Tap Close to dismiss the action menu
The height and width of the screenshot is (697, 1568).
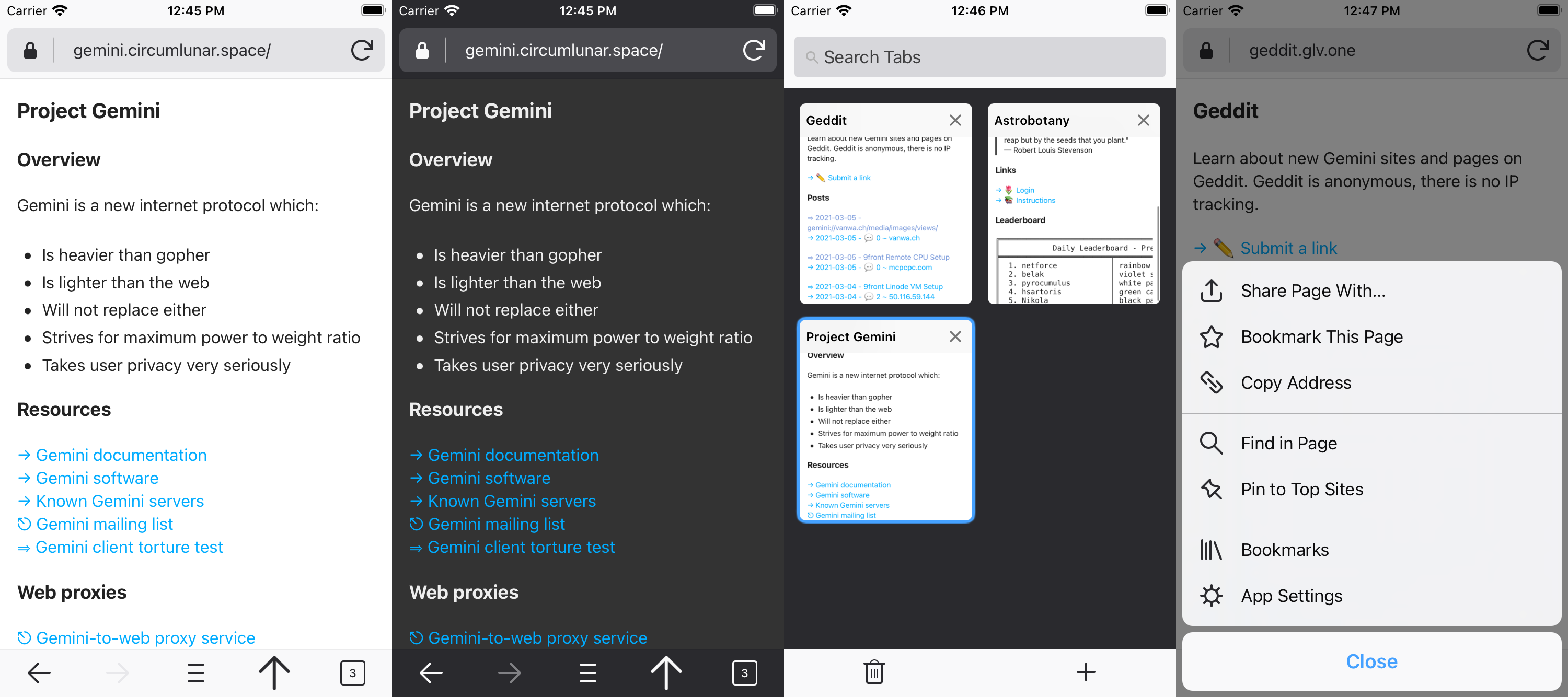(x=1371, y=662)
